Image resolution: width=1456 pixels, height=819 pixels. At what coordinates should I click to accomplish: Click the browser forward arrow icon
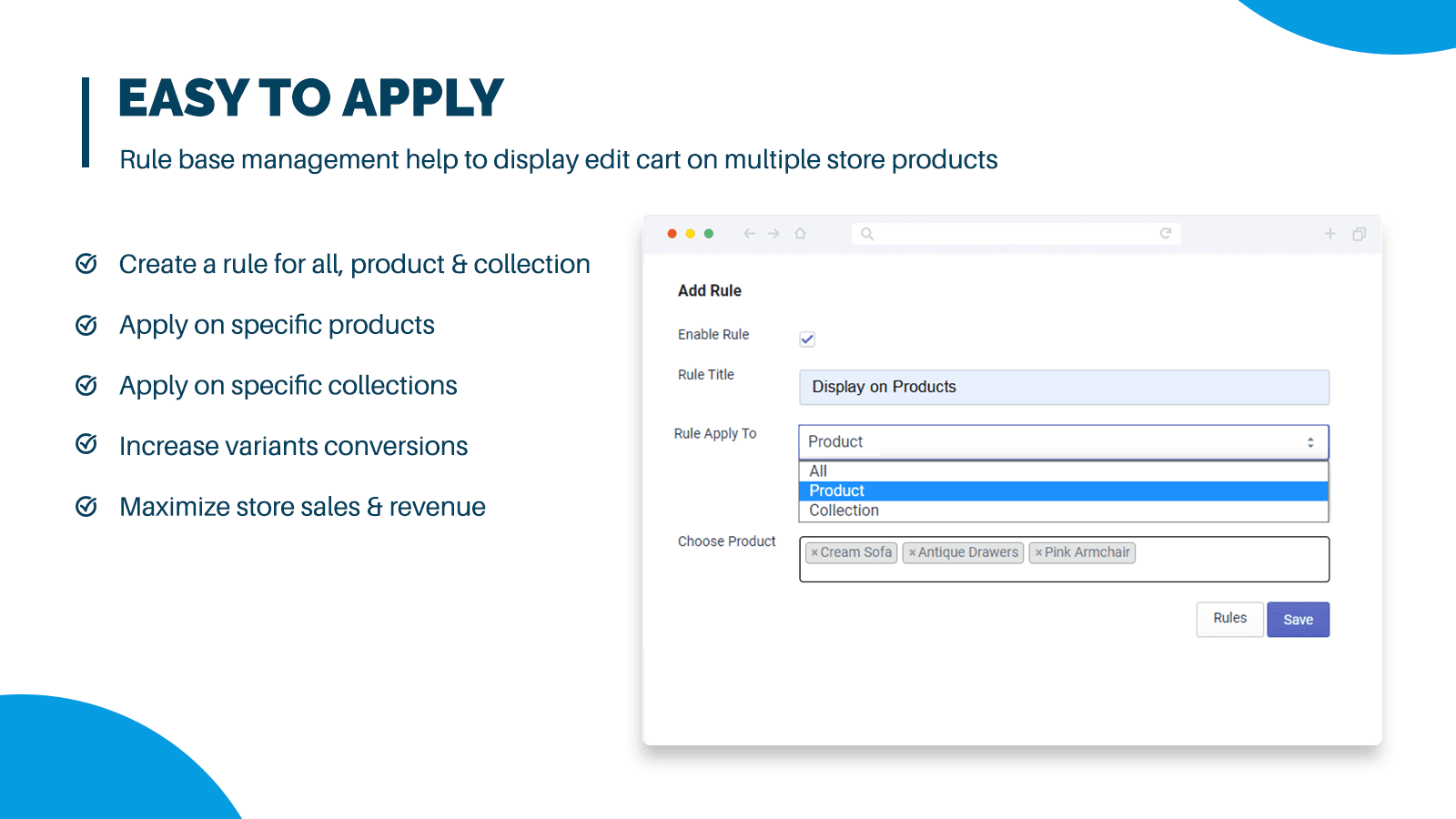tap(773, 234)
